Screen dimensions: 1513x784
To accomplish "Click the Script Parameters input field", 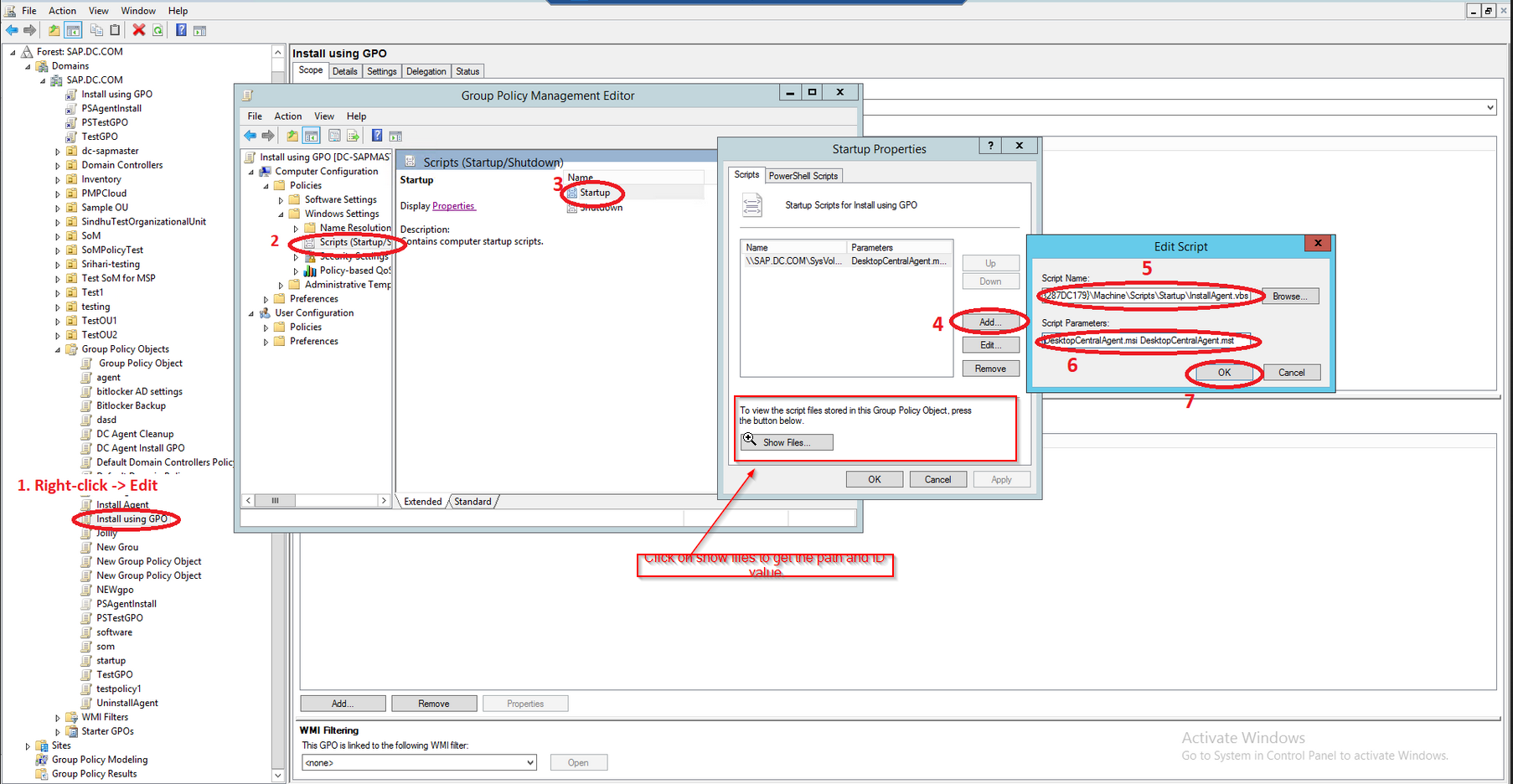I will [x=1146, y=341].
